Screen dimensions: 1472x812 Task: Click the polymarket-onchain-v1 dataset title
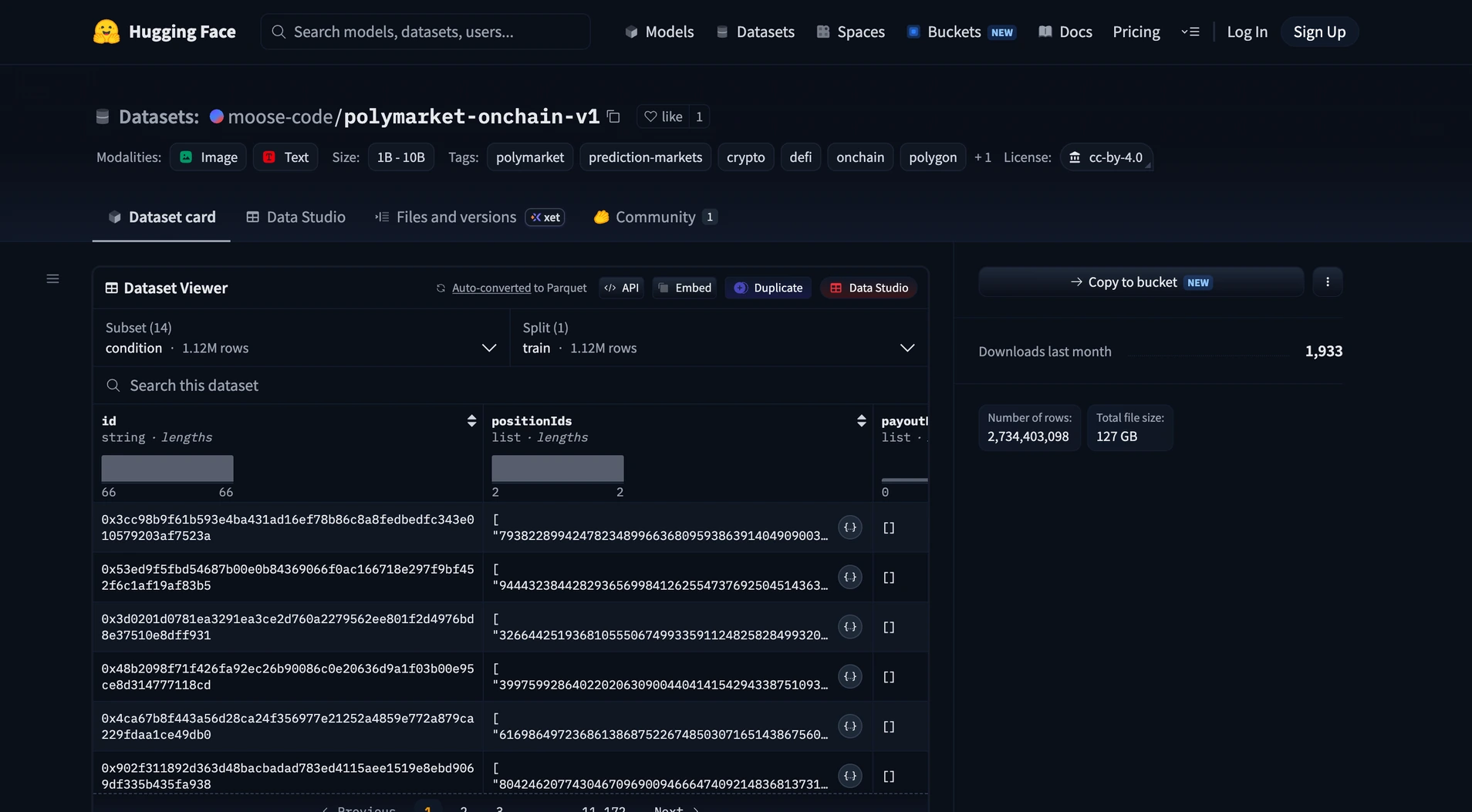pyautogui.click(x=471, y=116)
